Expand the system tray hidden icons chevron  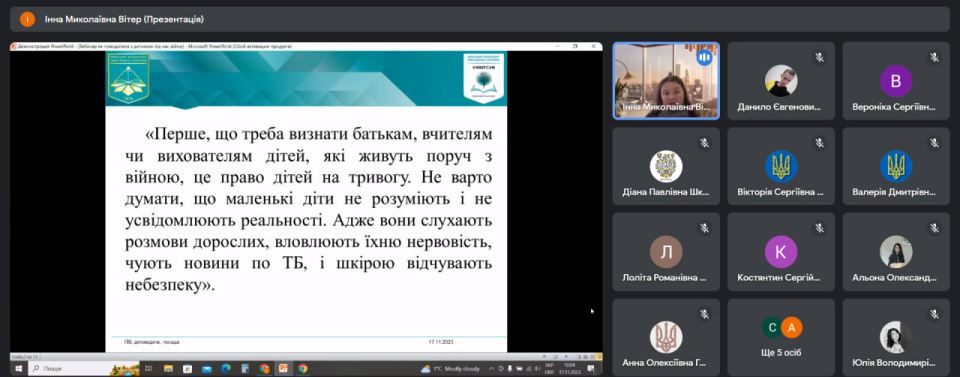click(x=491, y=369)
